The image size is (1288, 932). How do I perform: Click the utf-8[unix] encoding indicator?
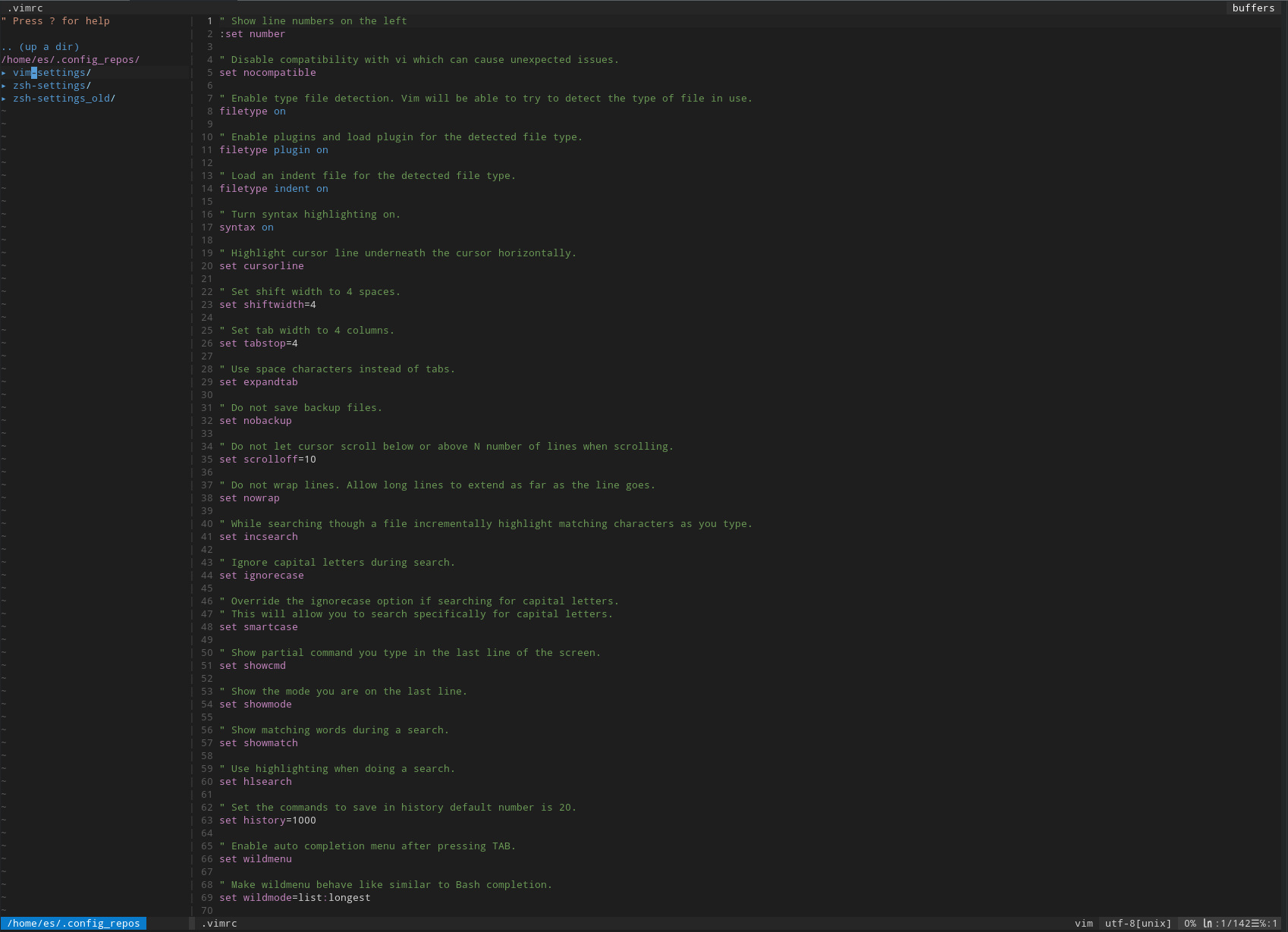tap(1138, 924)
